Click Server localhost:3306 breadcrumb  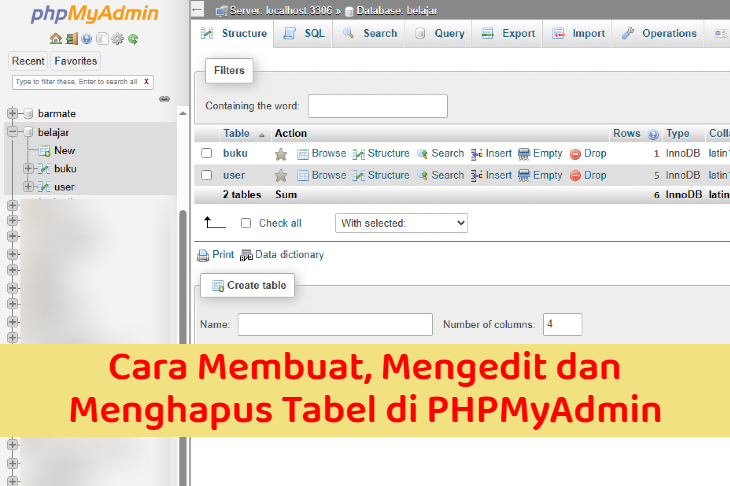275,10
